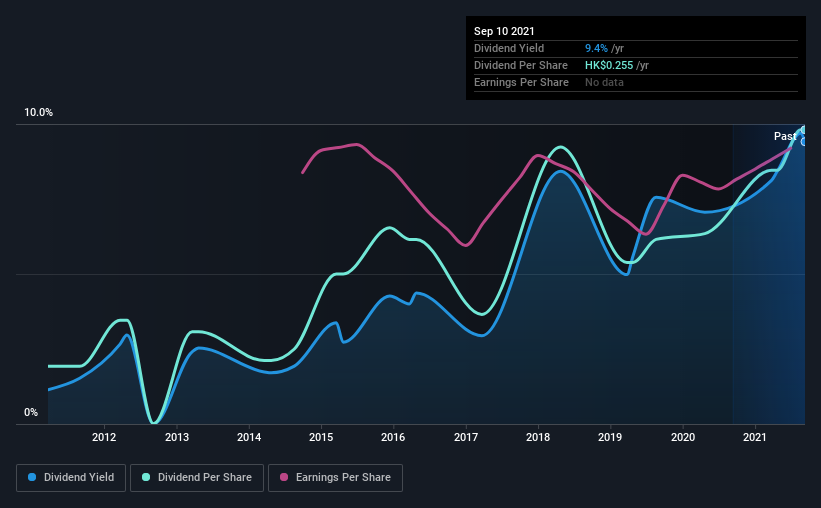Click the 10.0% y-axis label
Image resolution: width=821 pixels, height=508 pixels.
click(38, 113)
